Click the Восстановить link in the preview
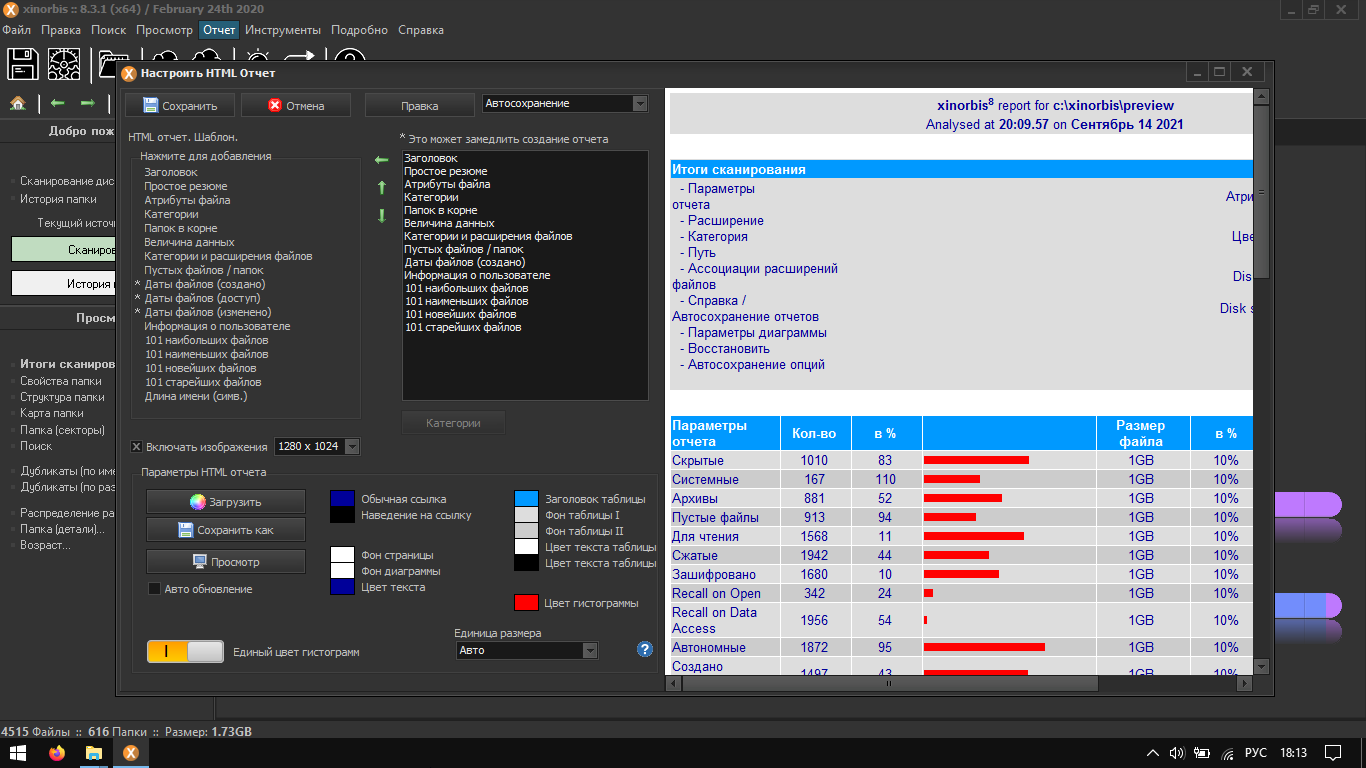Viewport: 1366px width, 768px height. click(x=729, y=349)
